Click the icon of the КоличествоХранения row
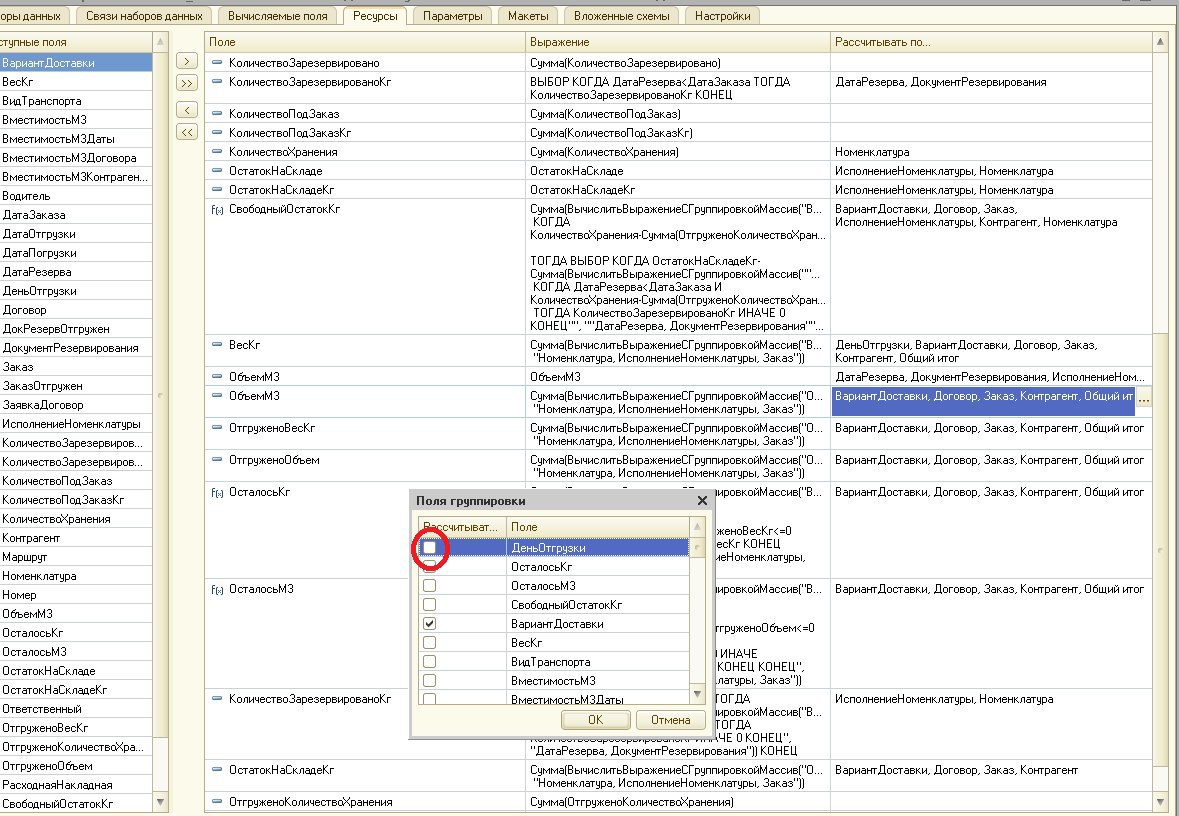This screenshot has width=1179, height=816. coord(217,151)
